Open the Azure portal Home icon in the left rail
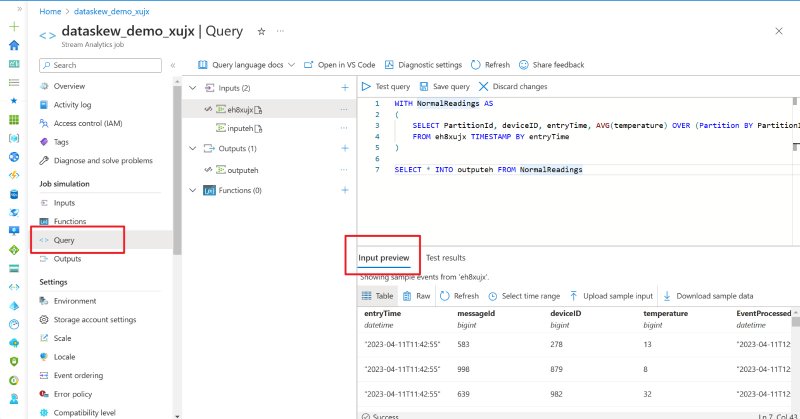The height and width of the screenshot is (419, 800). (14, 45)
